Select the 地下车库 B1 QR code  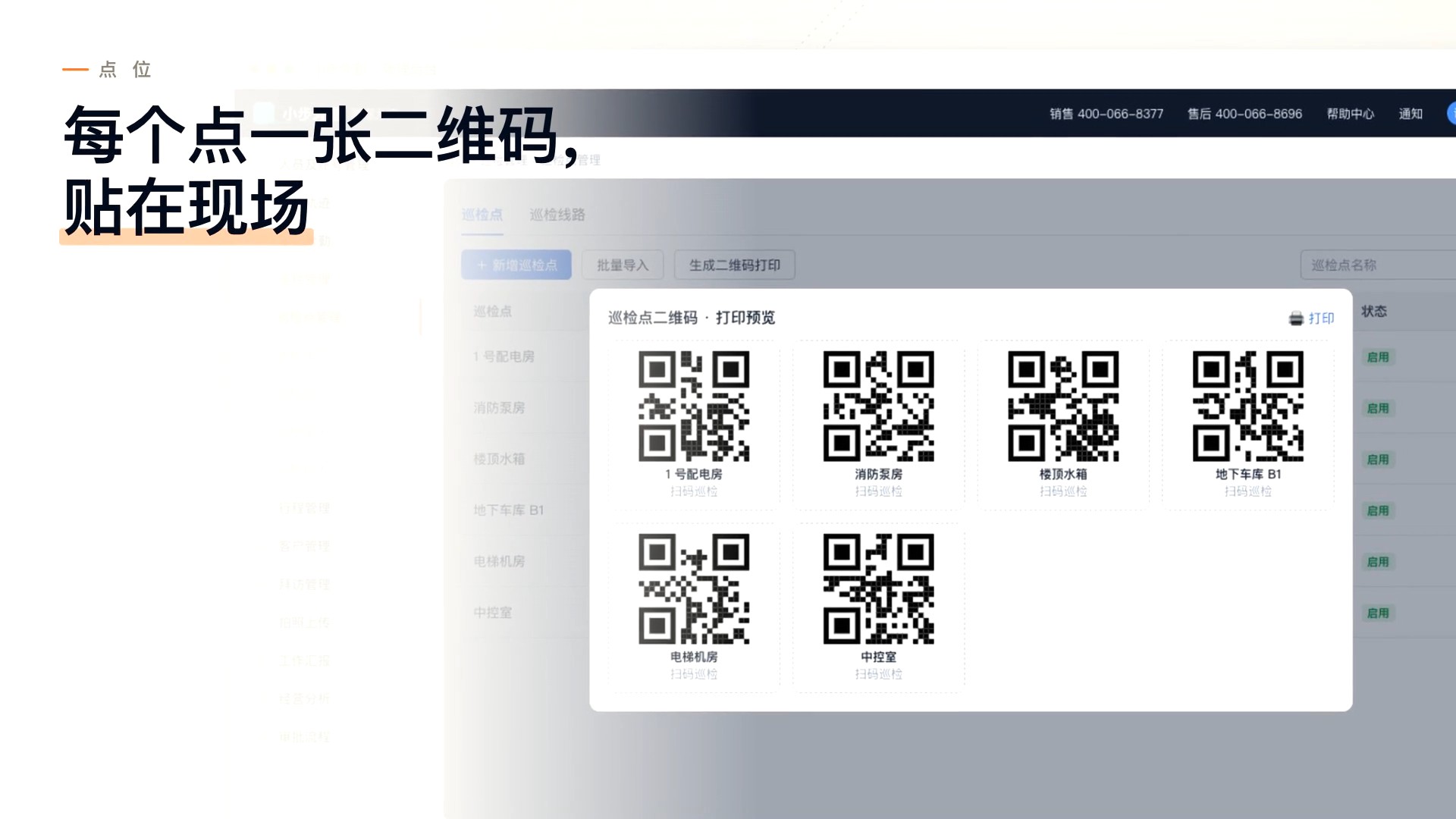click(1248, 406)
